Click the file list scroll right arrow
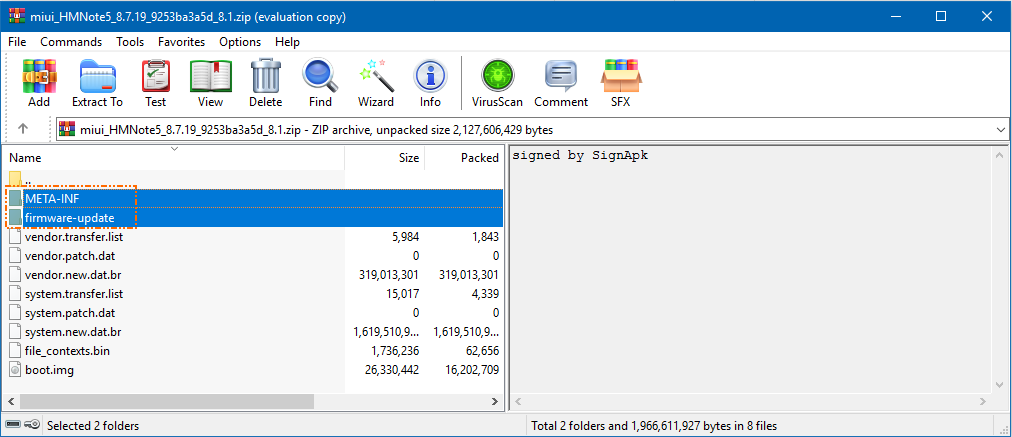The width and height of the screenshot is (1012, 437). [494, 401]
